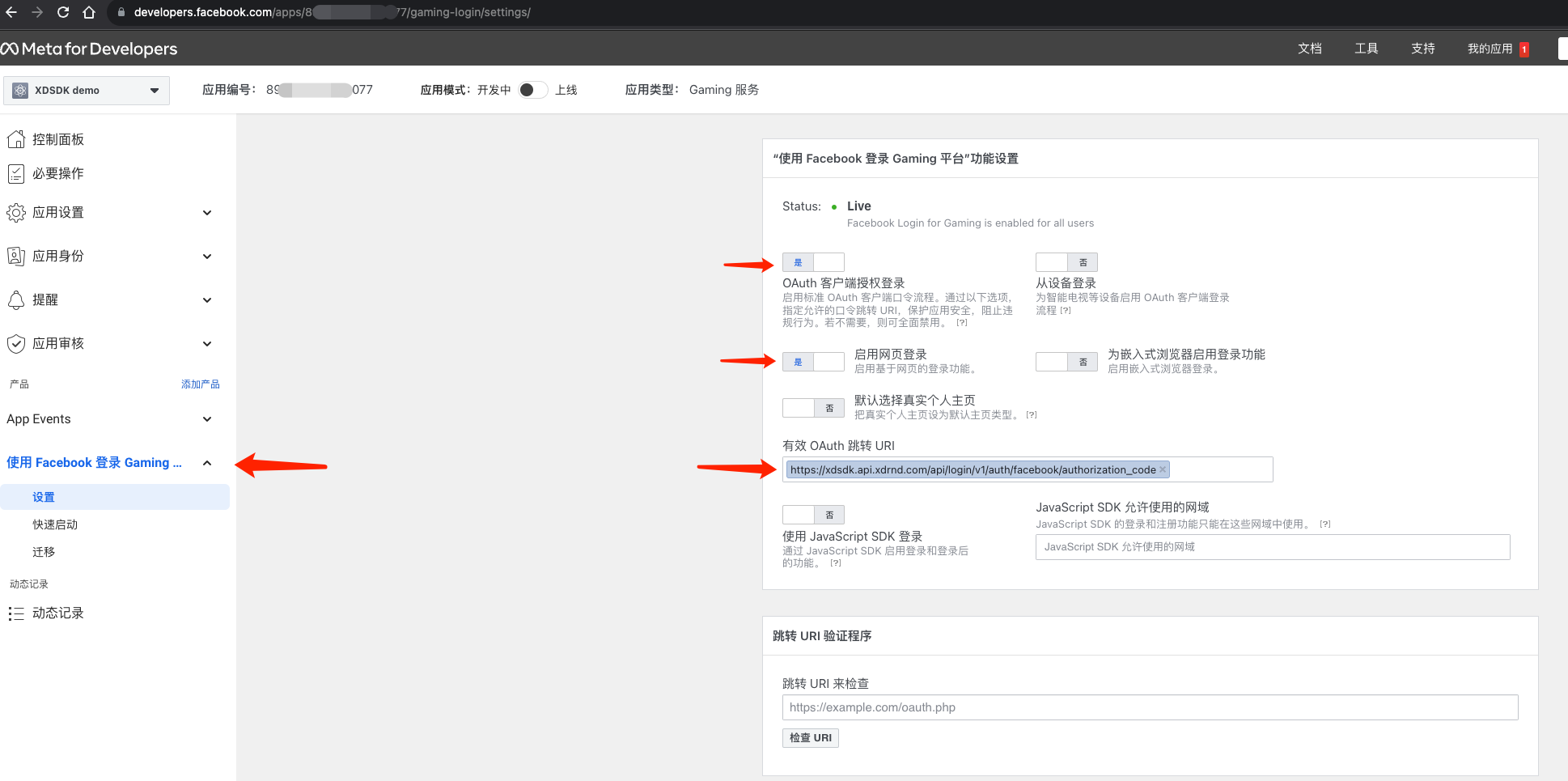
Task: Open 我的应用 in the top navigation
Action: tap(1490, 49)
